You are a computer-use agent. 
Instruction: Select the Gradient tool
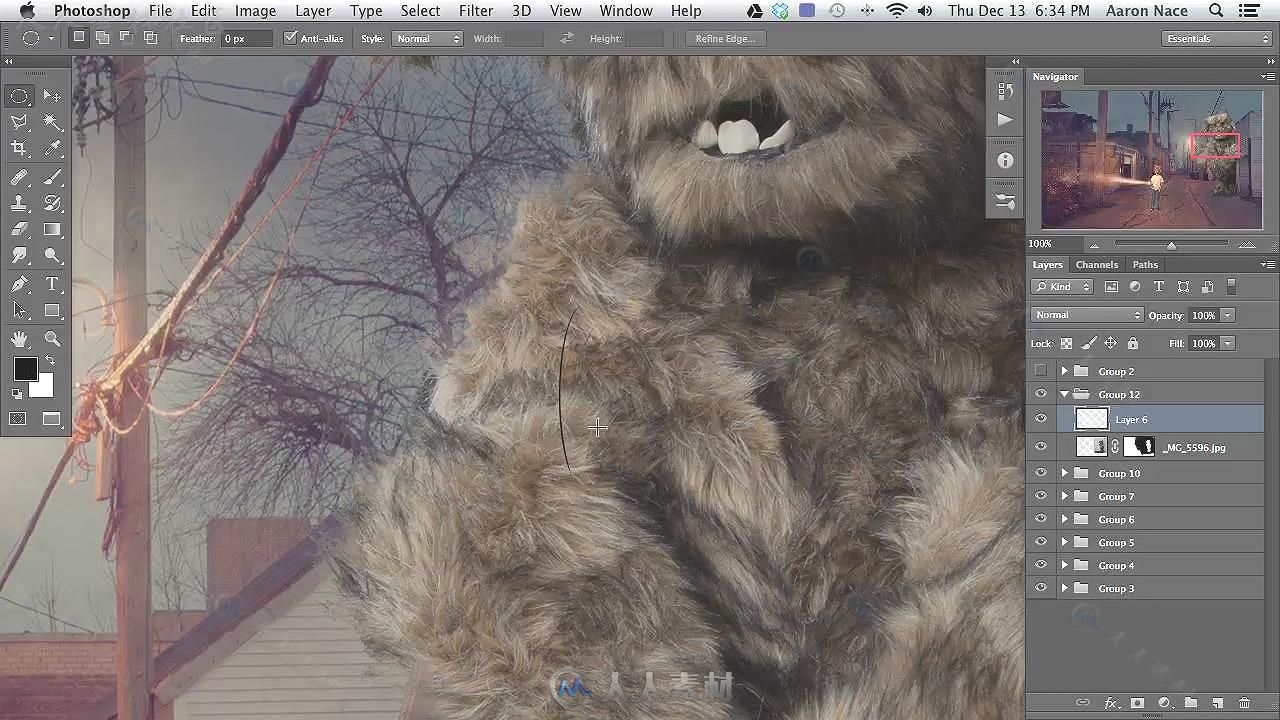(x=52, y=230)
